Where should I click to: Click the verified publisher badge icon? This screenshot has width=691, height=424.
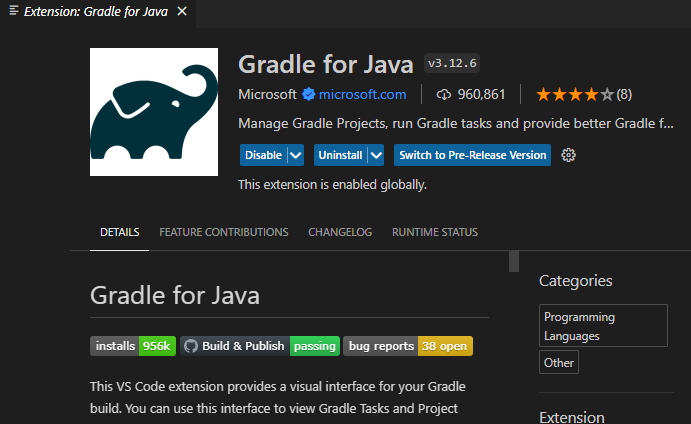point(308,94)
